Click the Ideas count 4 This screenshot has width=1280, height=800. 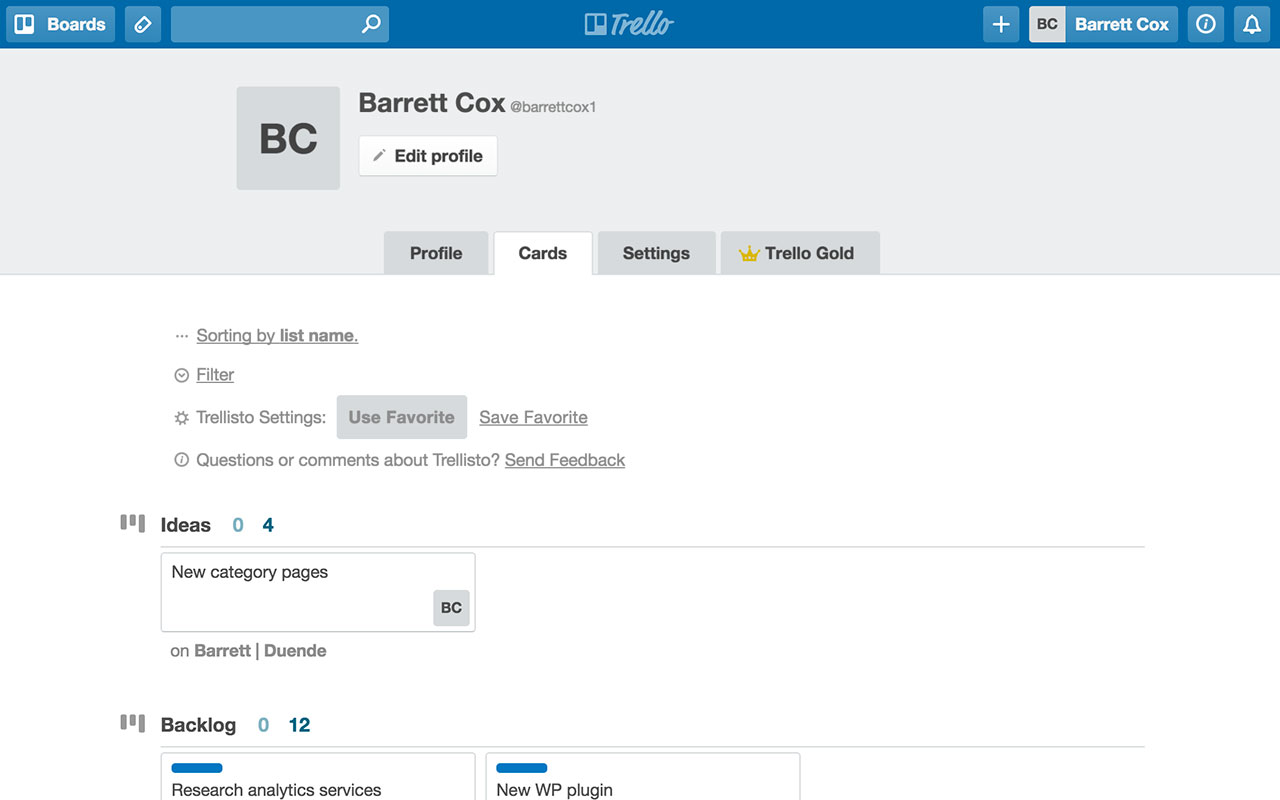[x=268, y=525]
